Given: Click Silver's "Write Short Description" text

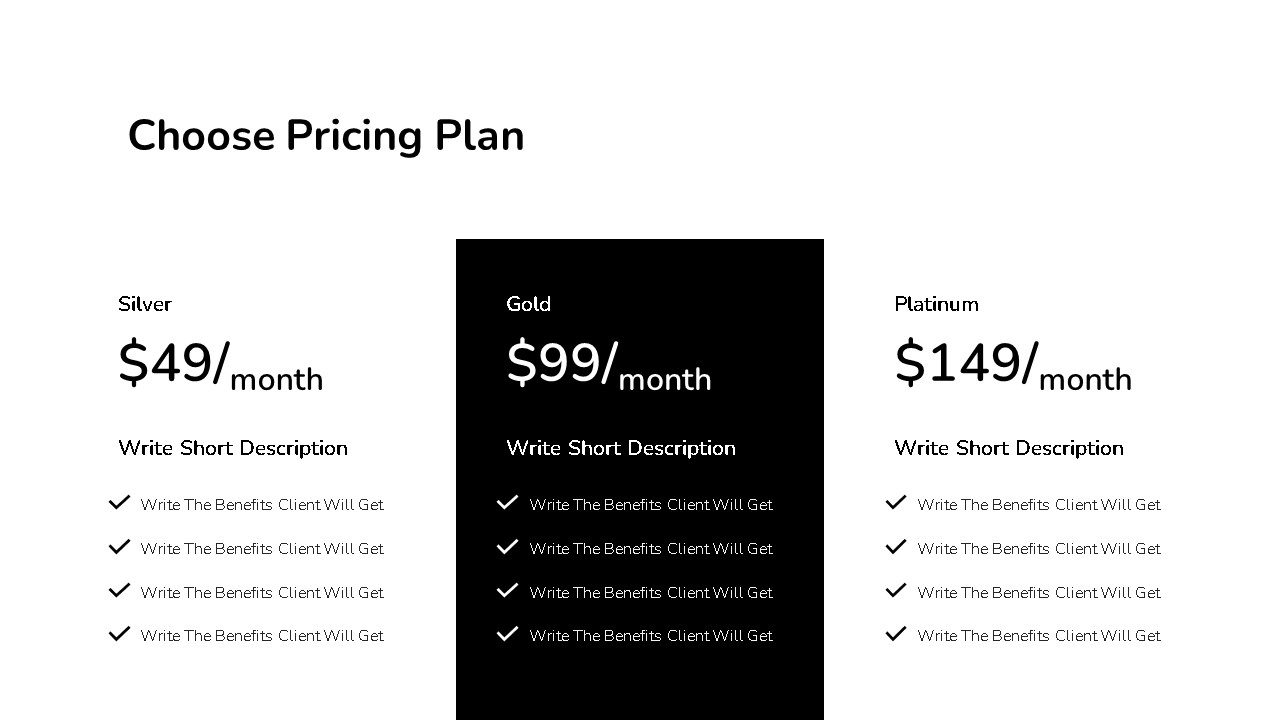Looking at the screenshot, I should 233,448.
